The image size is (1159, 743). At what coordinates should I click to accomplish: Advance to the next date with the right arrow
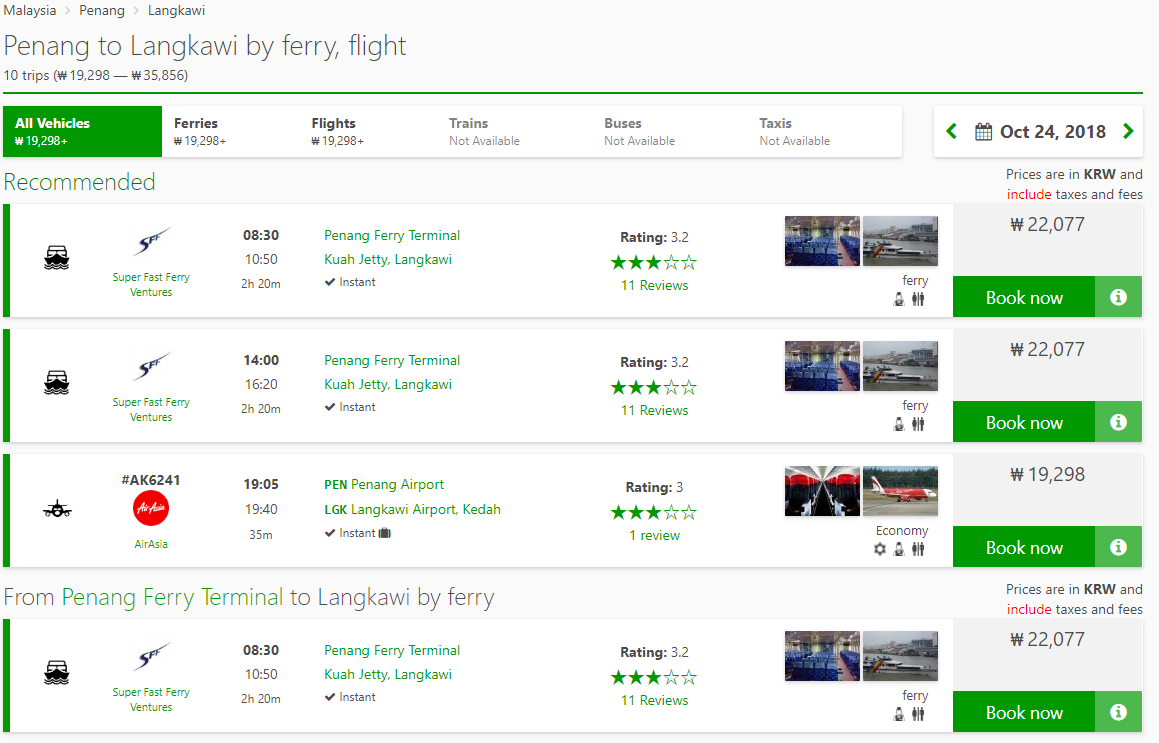pyautogui.click(x=1128, y=132)
